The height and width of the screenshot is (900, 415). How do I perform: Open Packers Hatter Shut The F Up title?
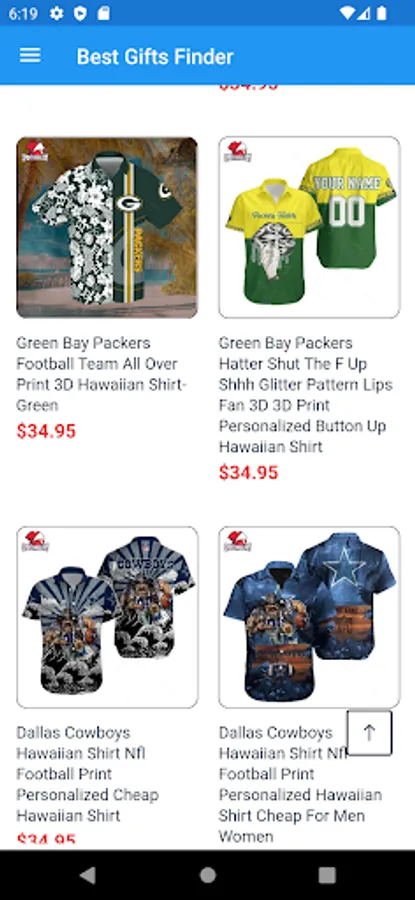[305, 394]
